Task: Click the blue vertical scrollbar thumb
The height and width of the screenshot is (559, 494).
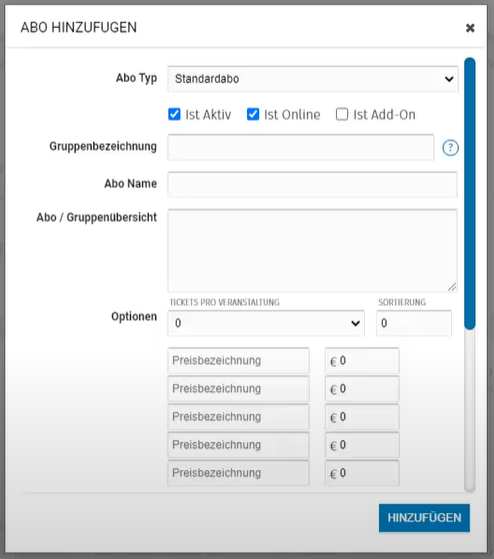Action: click(470, 194)
